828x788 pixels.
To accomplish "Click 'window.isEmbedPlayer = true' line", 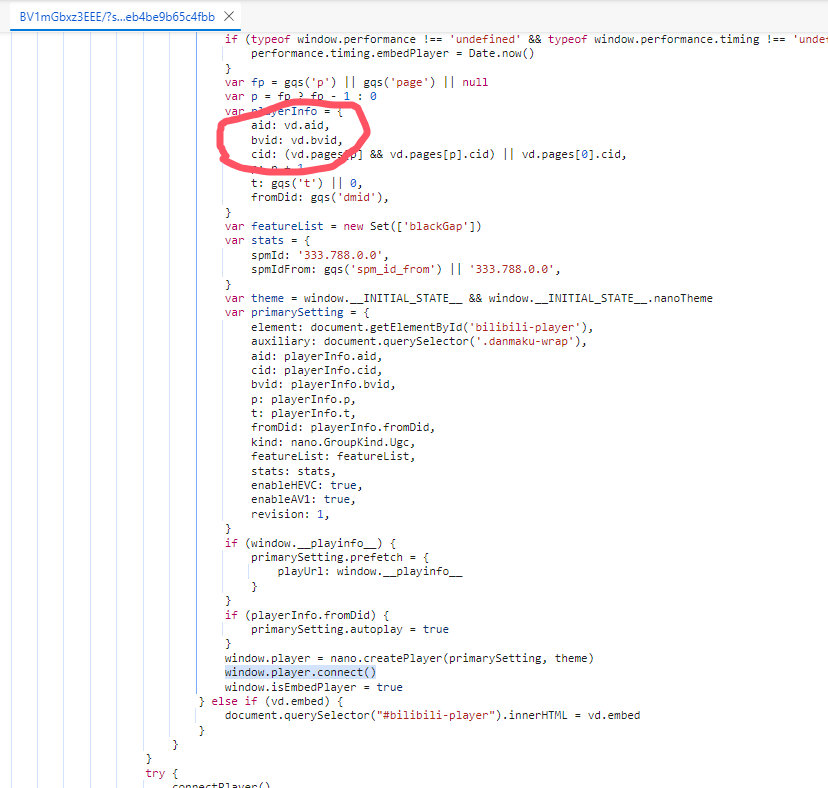I will click(313, 687).
